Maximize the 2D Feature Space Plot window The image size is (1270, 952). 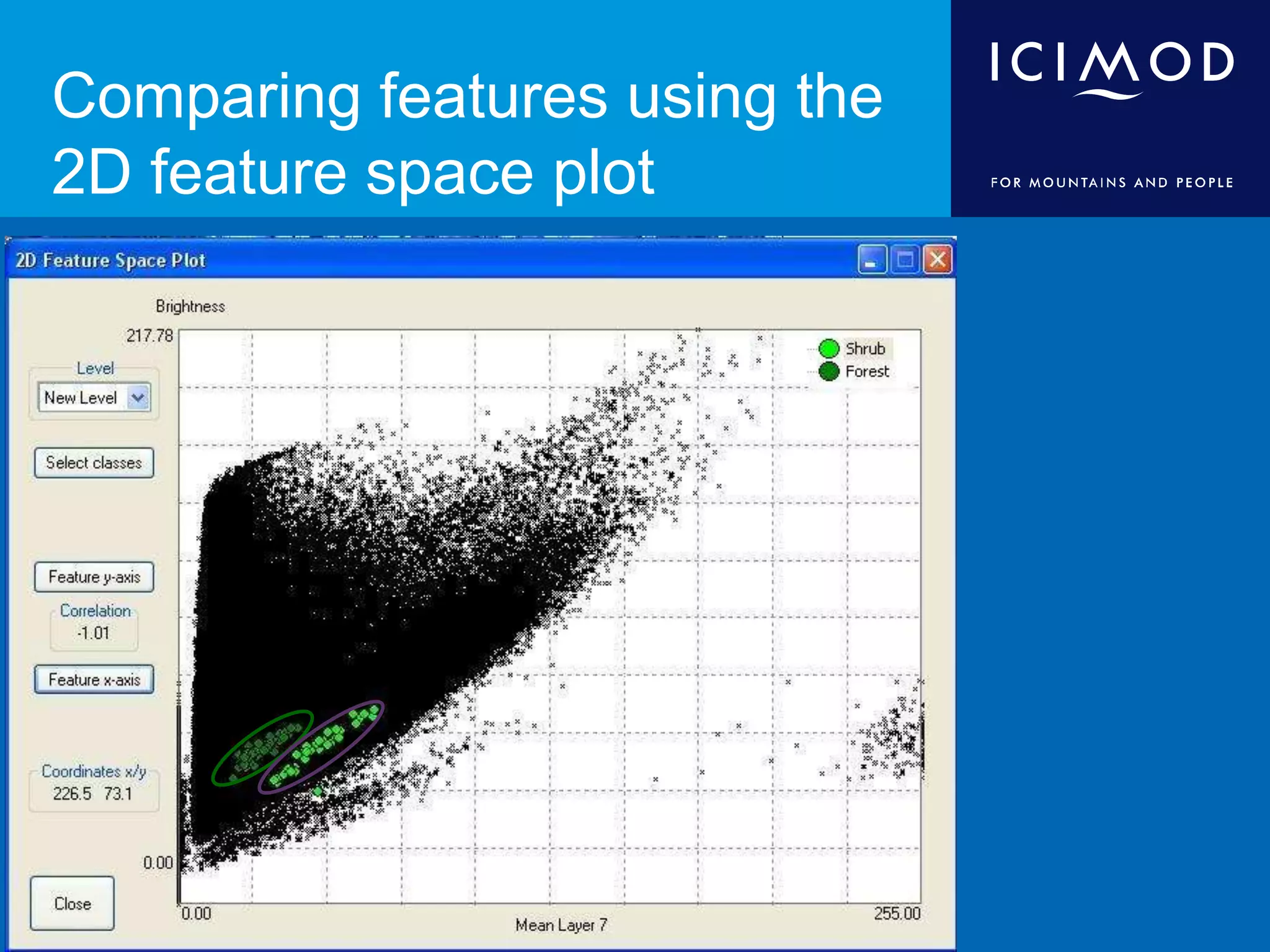tap(905, 260)
